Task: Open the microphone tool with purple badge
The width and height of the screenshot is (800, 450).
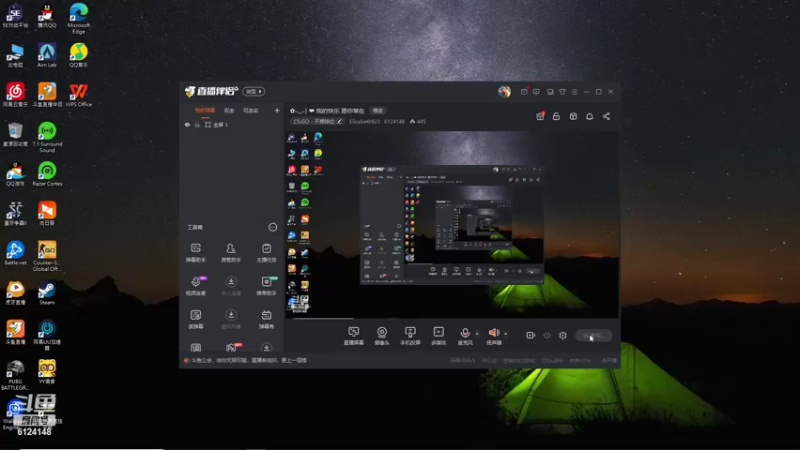Action: [x=196, y=286]
